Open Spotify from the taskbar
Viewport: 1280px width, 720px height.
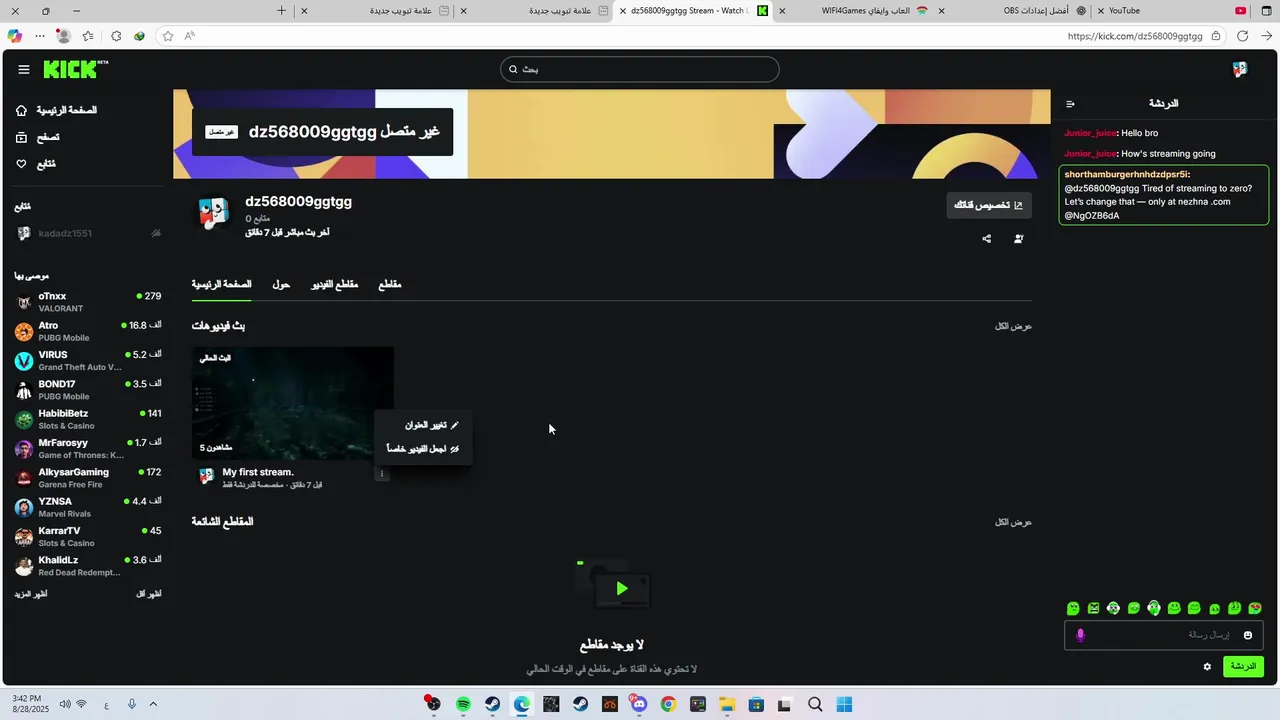(x=463, y=704)
